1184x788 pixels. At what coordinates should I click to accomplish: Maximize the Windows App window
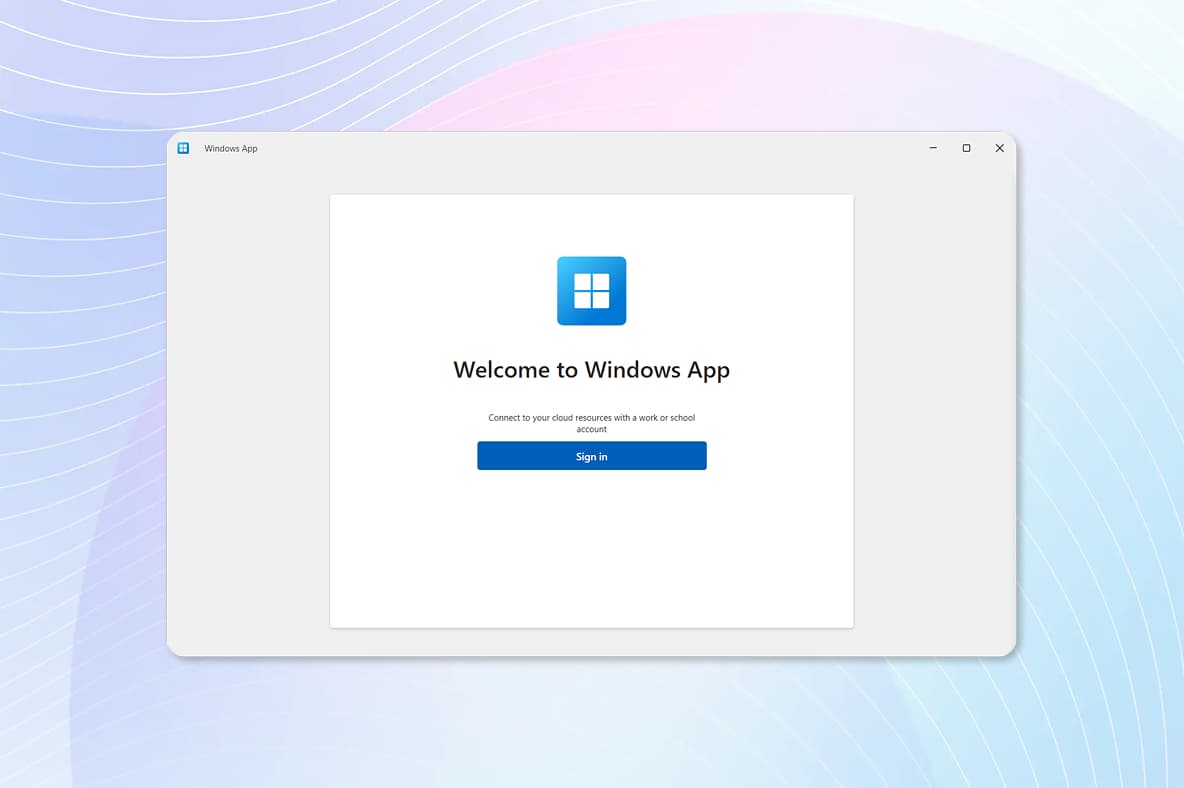[967, 148]
